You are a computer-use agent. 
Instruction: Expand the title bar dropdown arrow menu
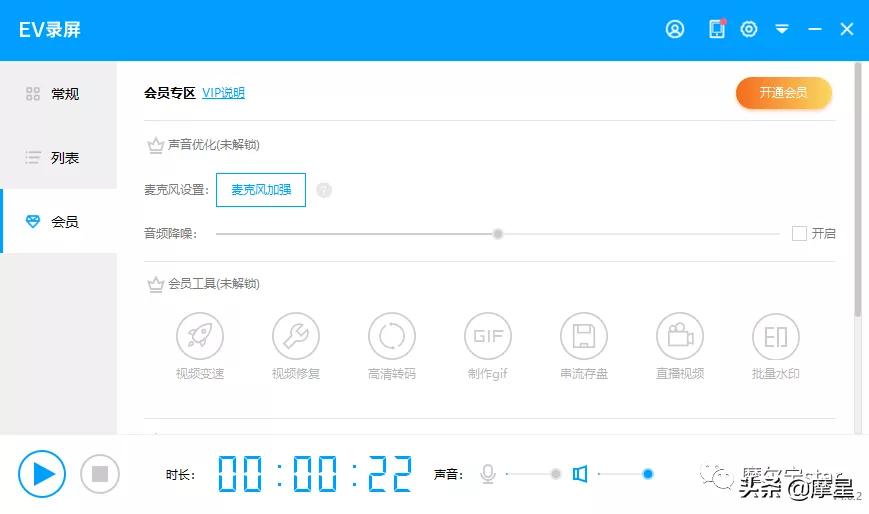[781, 29]
